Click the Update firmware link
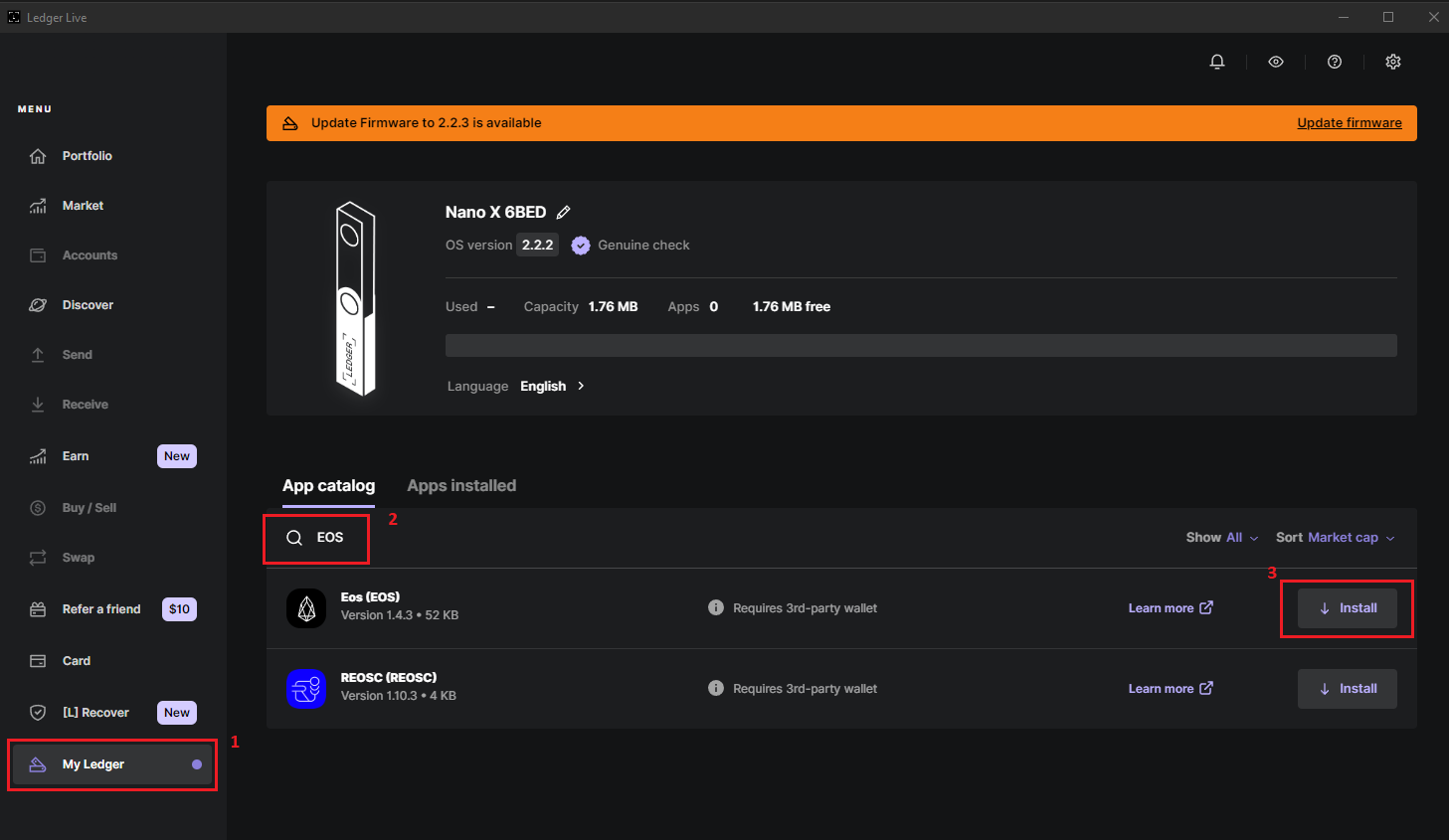Viewport: 1449px width, 840px height. point(1350,123)
